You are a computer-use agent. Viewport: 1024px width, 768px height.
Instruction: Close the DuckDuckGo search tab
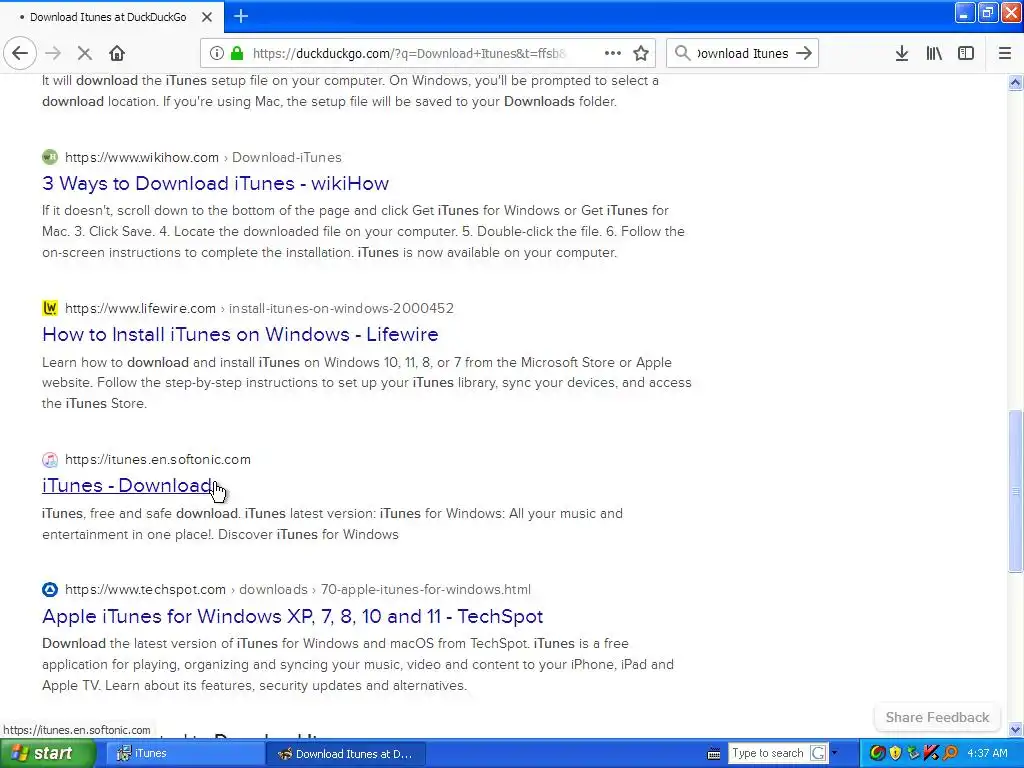tap(207, 17)
